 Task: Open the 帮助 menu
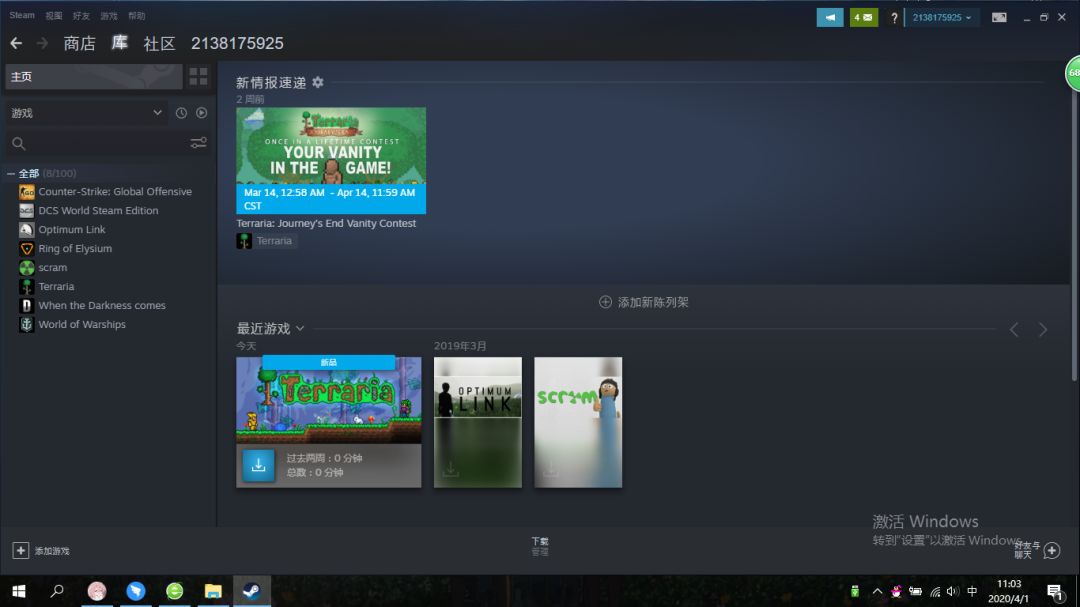pos(136,15)
